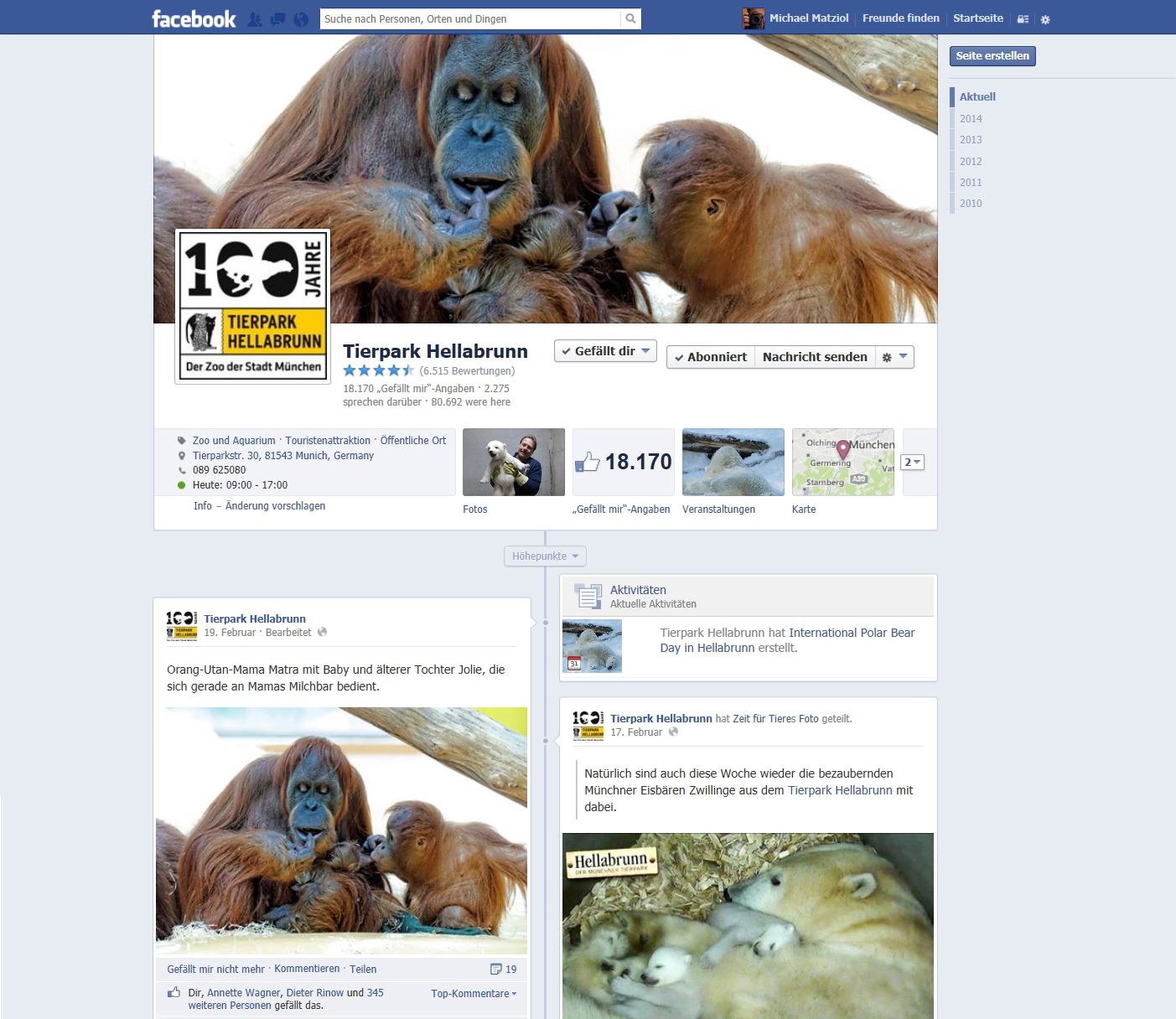
Task: Open the 'Top-Kommentare' sort dropdown
Action: coord(474,993)
